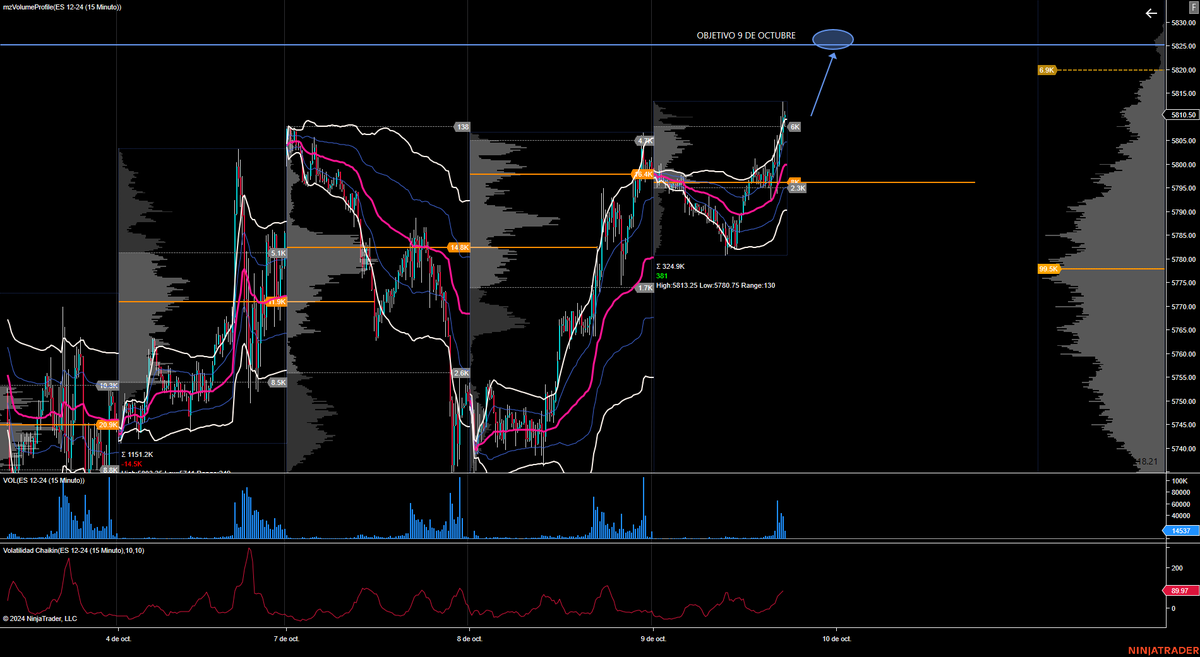
Task: Click the High:5813.25 Low:5780.75 range text
Action: (x=716, y=286)
